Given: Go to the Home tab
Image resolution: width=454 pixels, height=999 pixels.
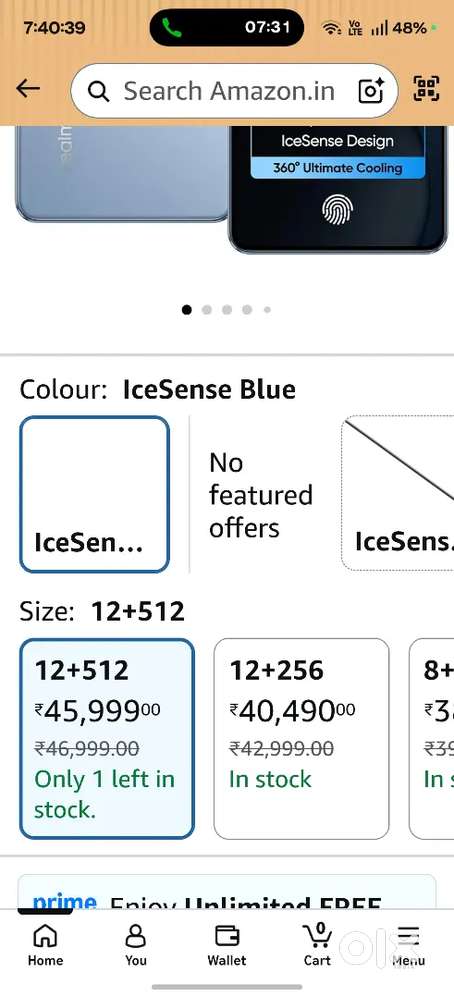Looking at the screenshot, I should pyautogui.click(x=45, y=945).
